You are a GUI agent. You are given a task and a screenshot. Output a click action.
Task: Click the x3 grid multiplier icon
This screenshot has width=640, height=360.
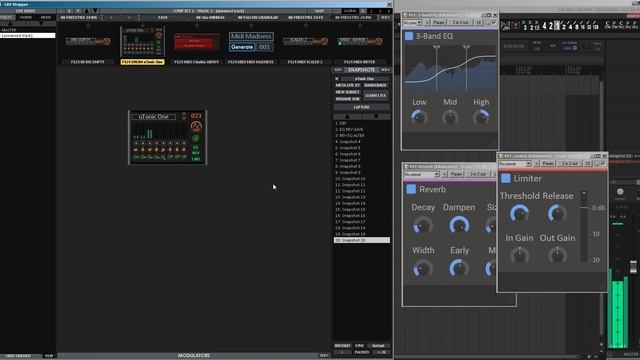coord(525,26)
